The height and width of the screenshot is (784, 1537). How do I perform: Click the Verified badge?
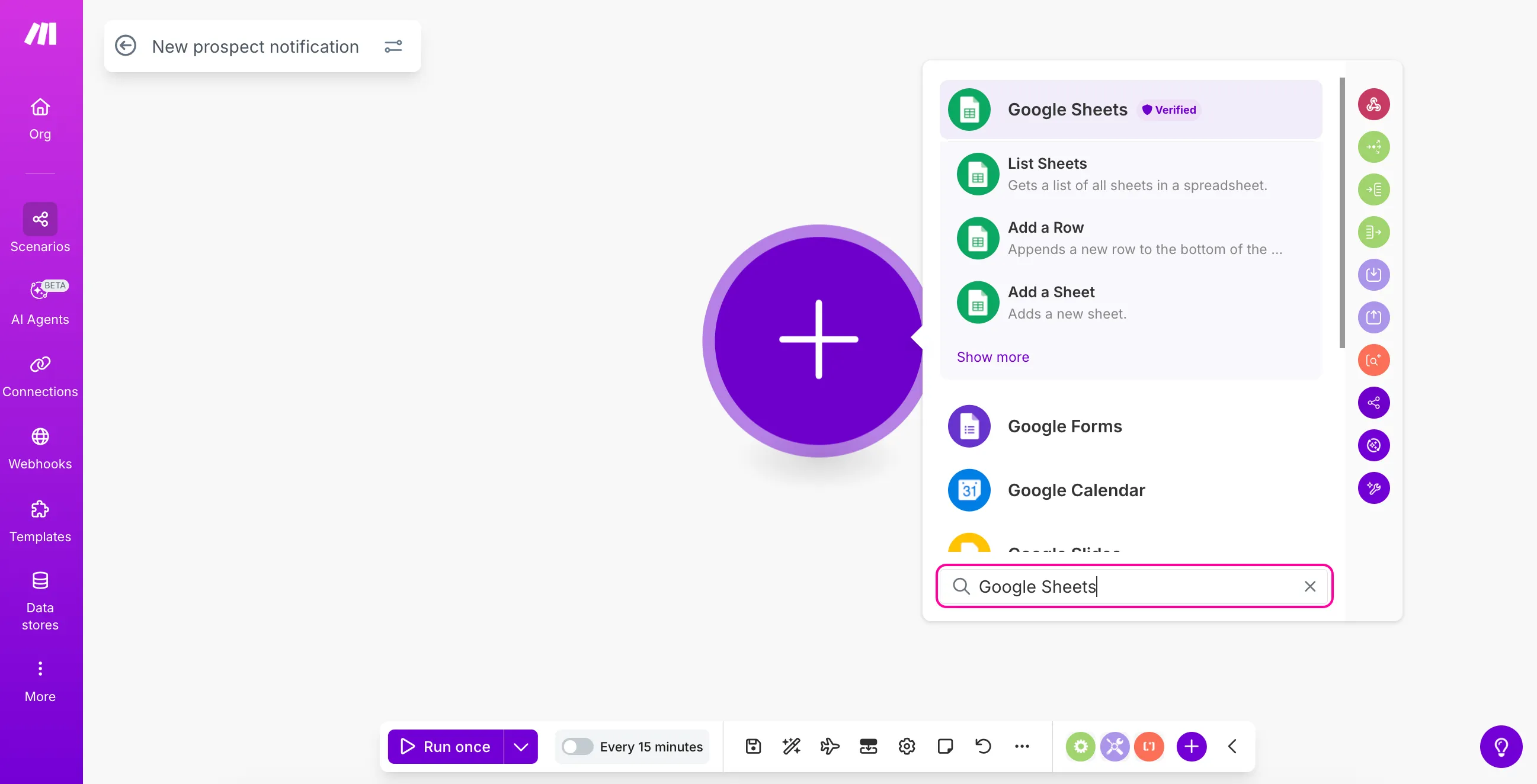1169,110
